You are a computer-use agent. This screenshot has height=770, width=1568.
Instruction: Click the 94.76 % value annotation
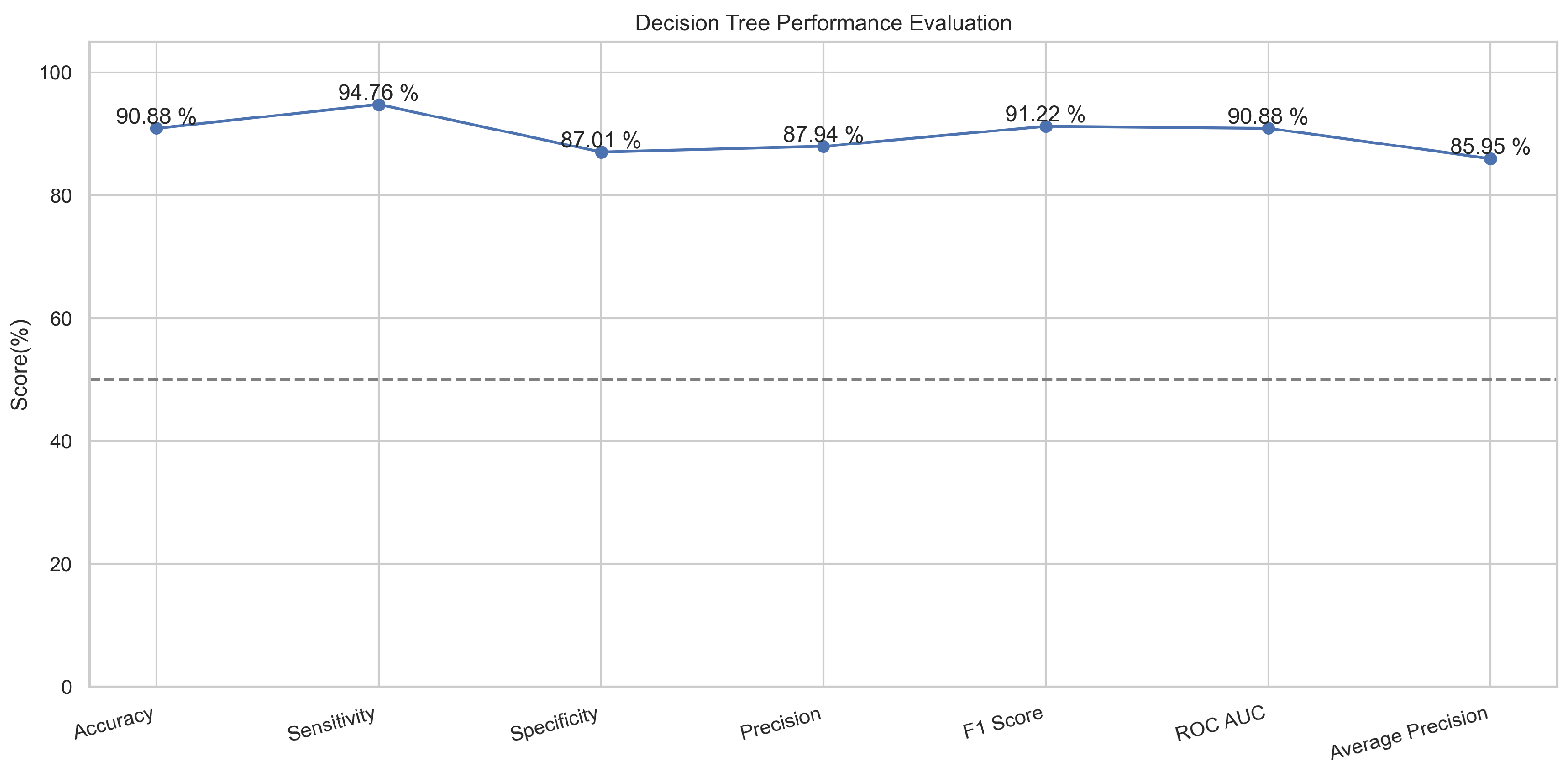tap(378, 93)
